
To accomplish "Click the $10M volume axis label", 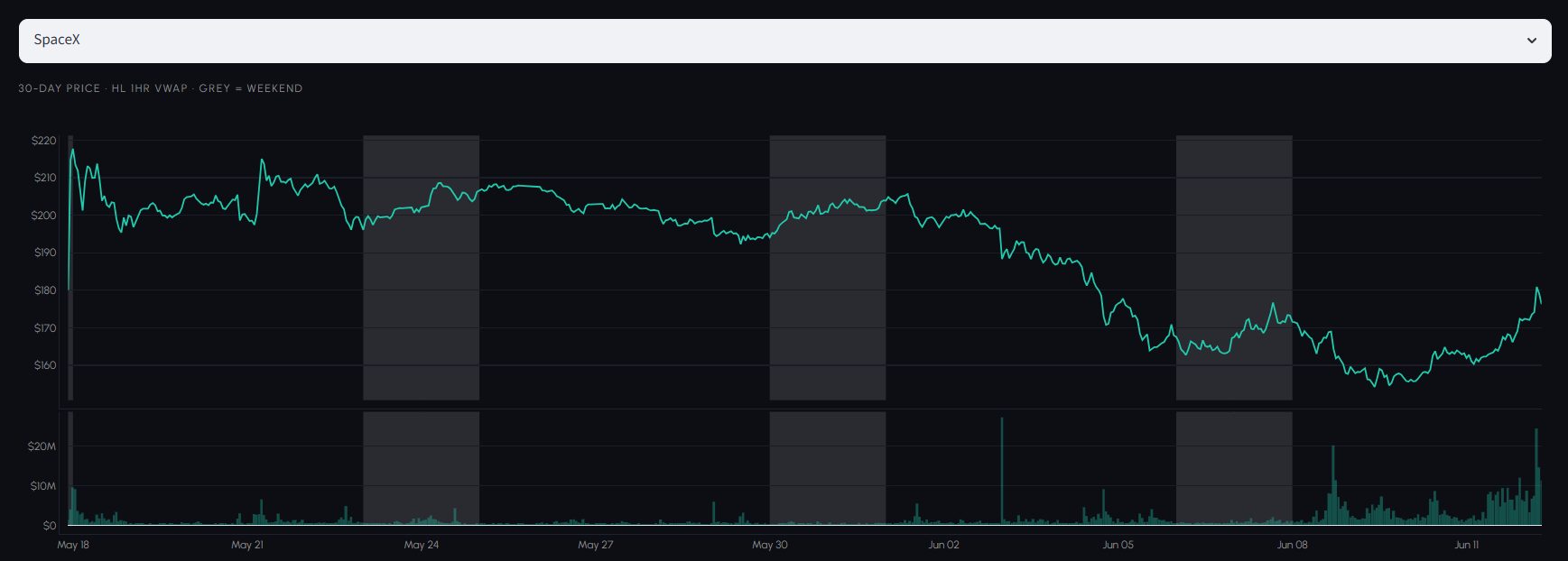I will (x=42, y=486).
